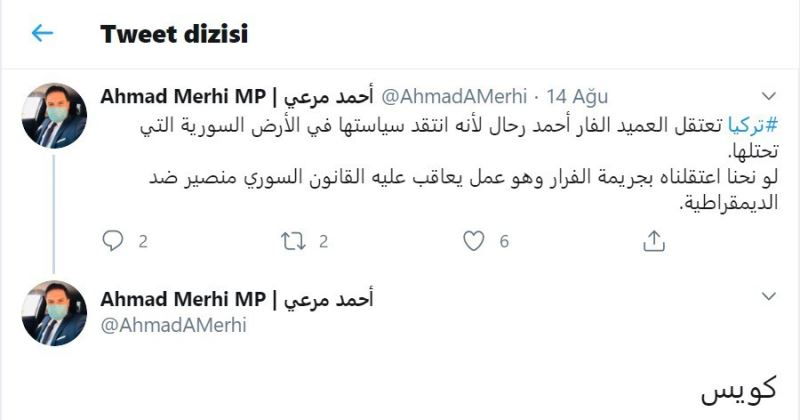Click the retweet count number 2
Image resolution: width=800 pixels, height=420 pixels.
click(x=323, y=241)
